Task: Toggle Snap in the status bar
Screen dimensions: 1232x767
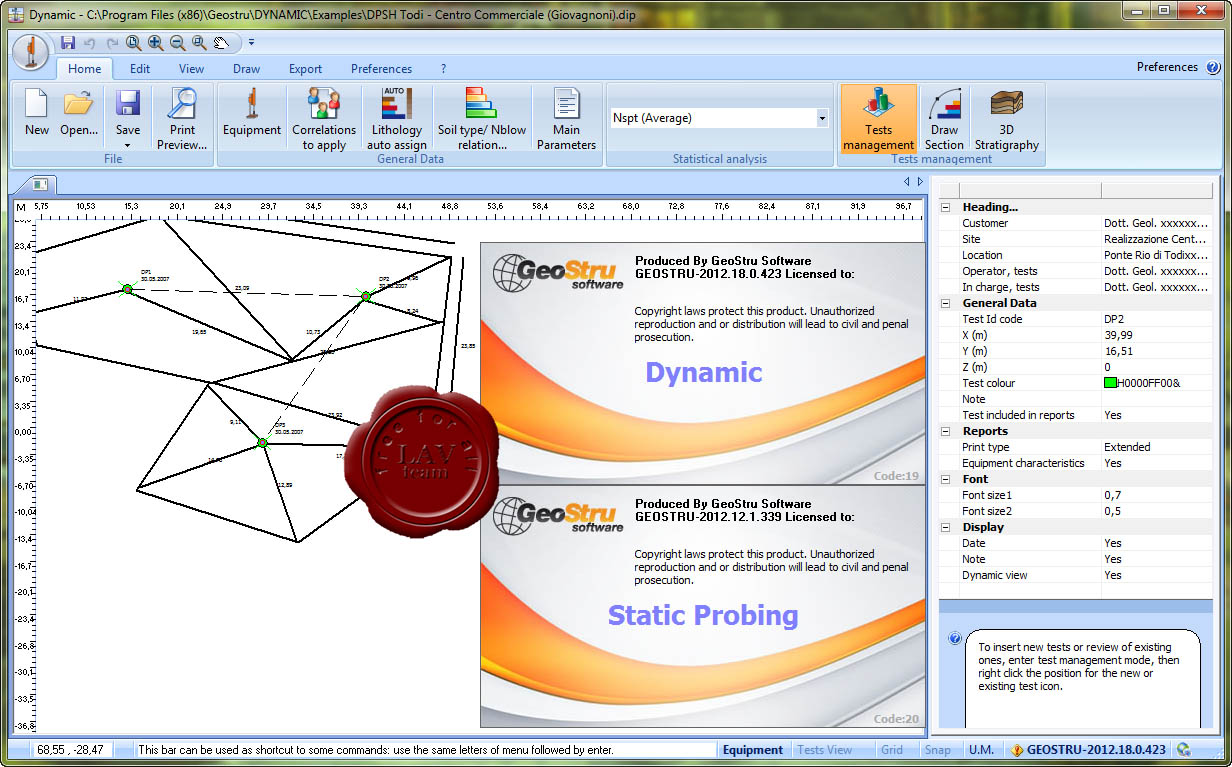Action: click(x=938, y=750)
